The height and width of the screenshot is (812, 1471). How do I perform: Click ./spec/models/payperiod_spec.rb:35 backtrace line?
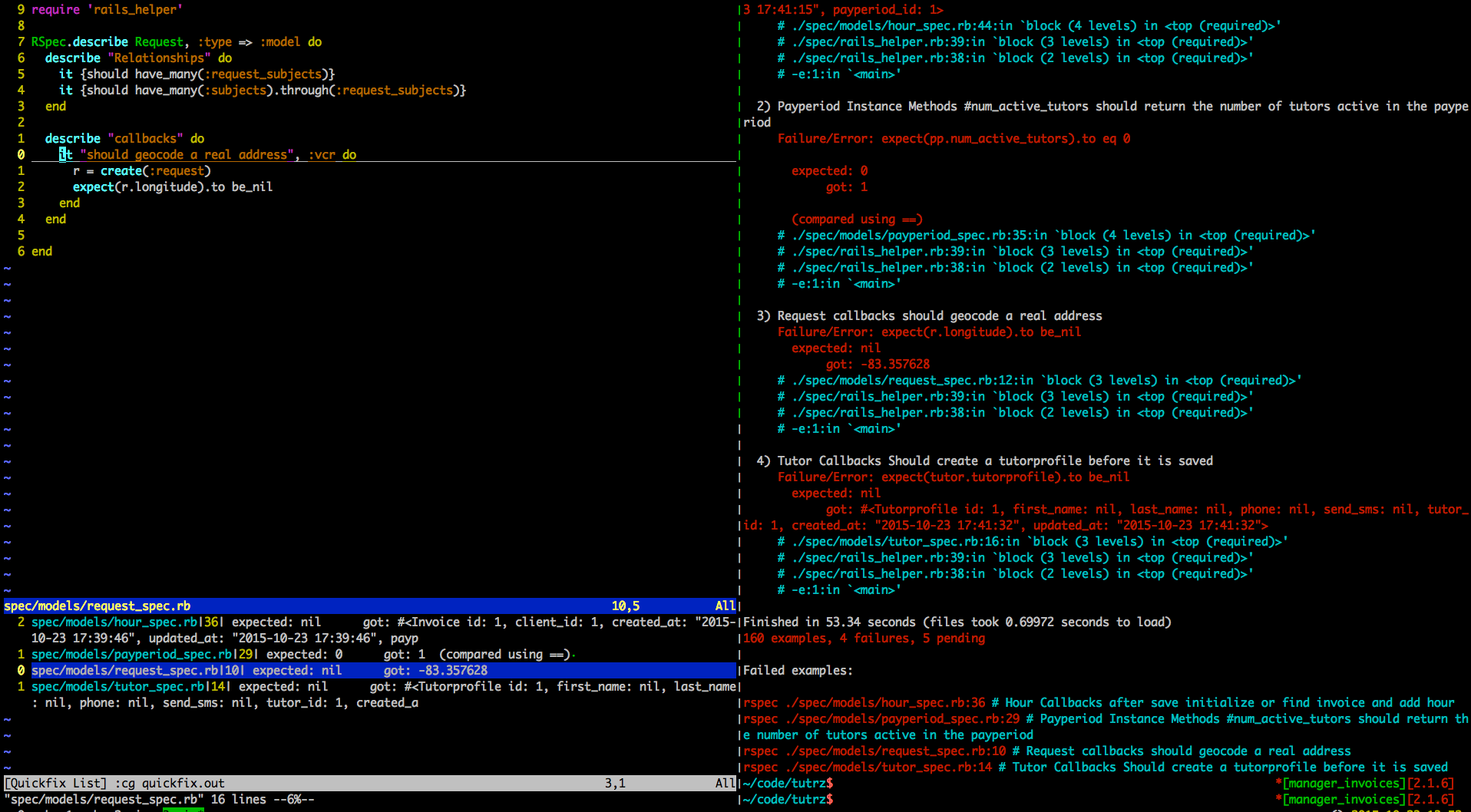1046,235
